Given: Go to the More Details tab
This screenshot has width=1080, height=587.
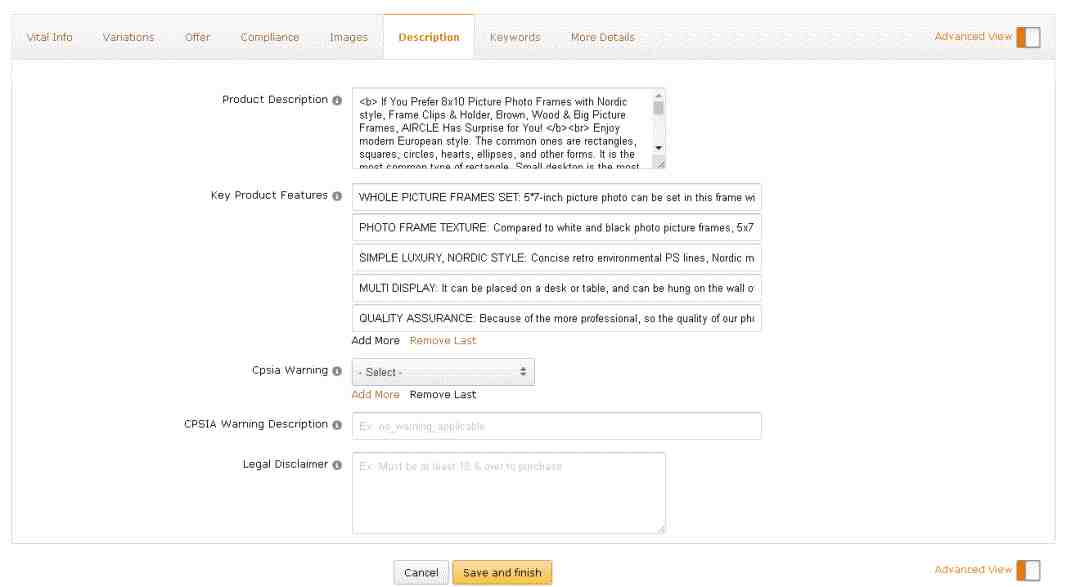Looking at the screenshot, I should pos(603,37).
